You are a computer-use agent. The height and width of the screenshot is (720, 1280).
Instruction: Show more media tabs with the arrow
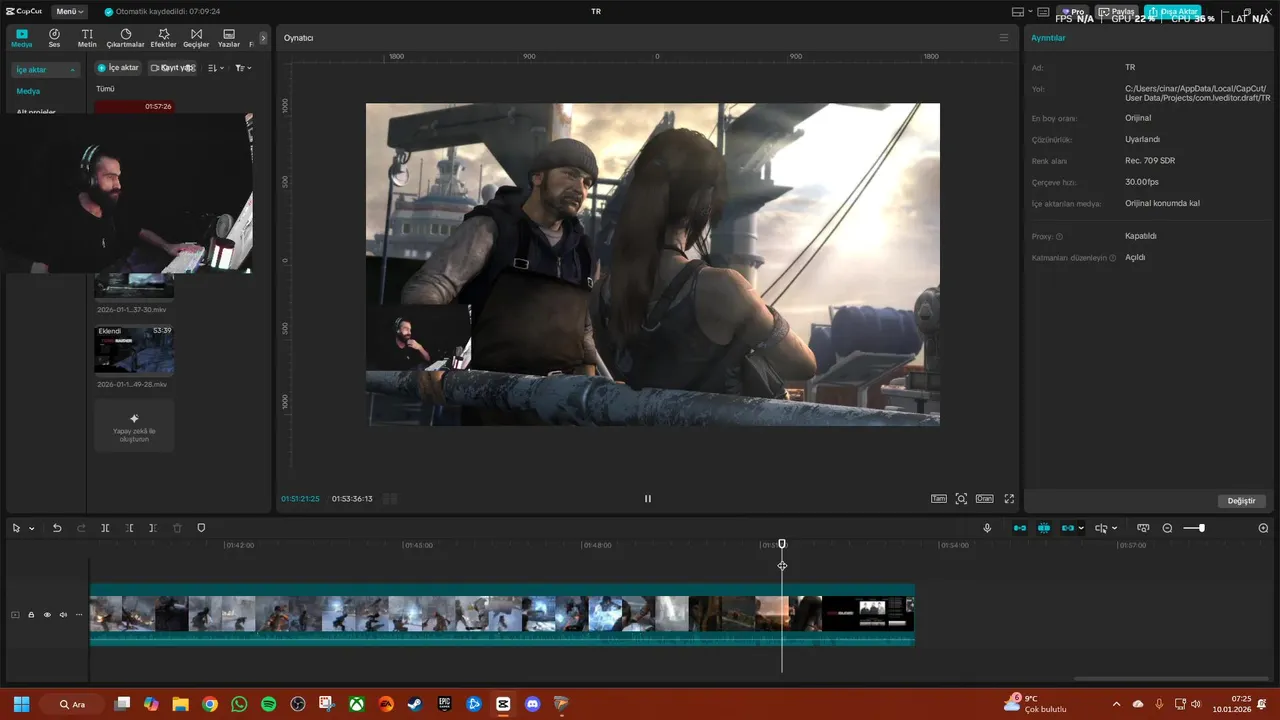pyautogui.click(x=263, y=38)
